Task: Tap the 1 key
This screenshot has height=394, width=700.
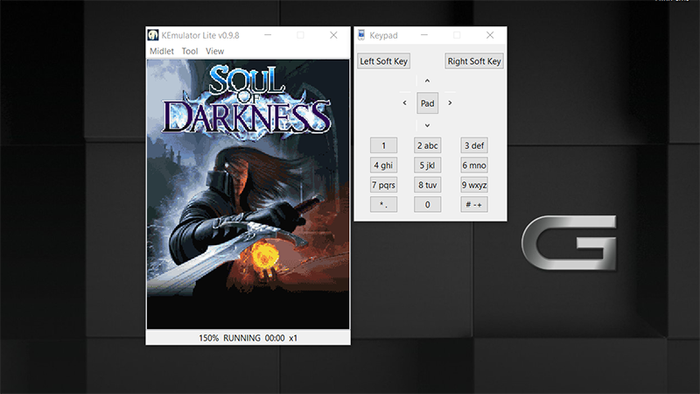Action: (x=383, y=145)
